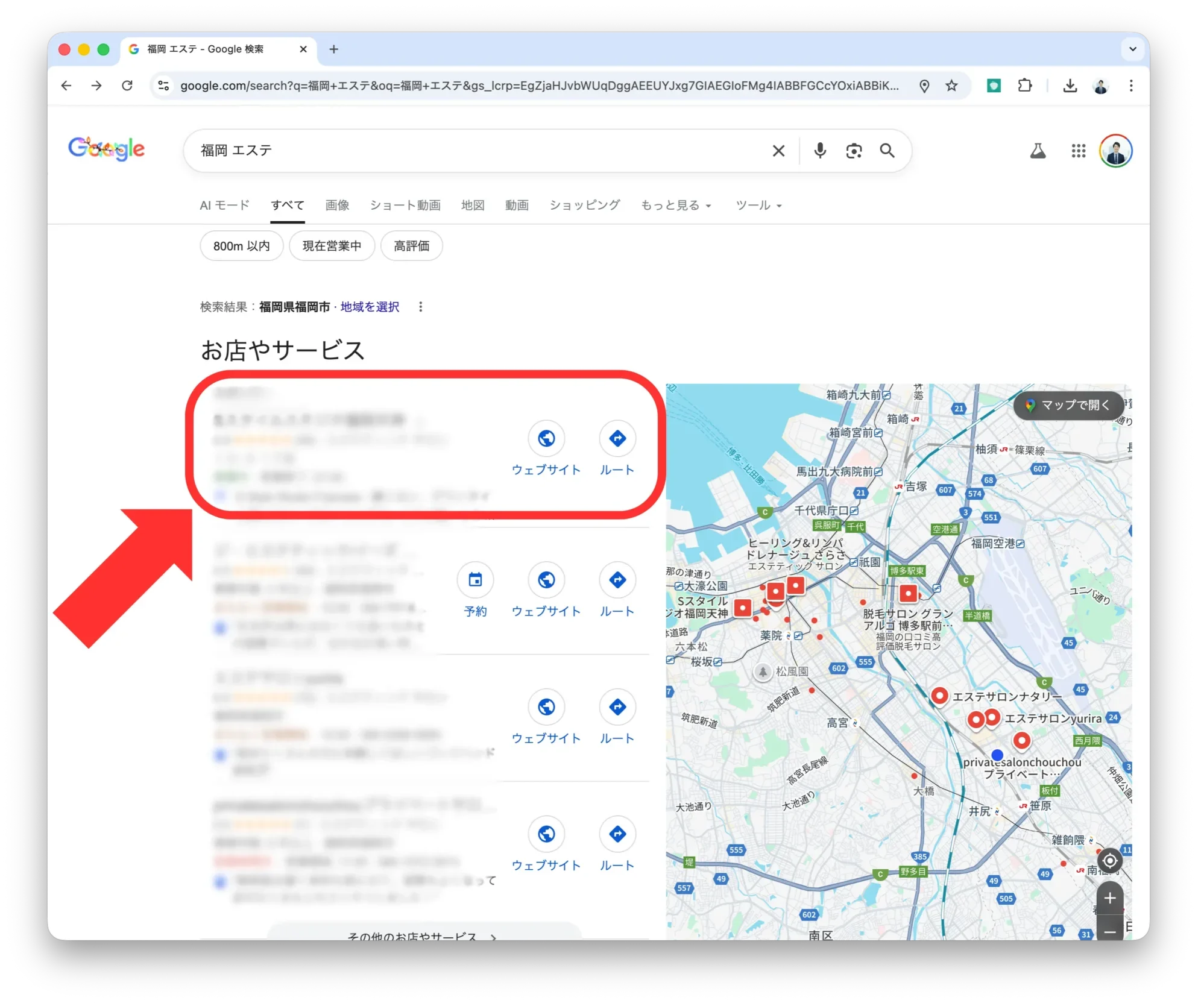Open the Google apps grid icon
This screenshot has width=1204, height=1003.
coord(1078,151)
